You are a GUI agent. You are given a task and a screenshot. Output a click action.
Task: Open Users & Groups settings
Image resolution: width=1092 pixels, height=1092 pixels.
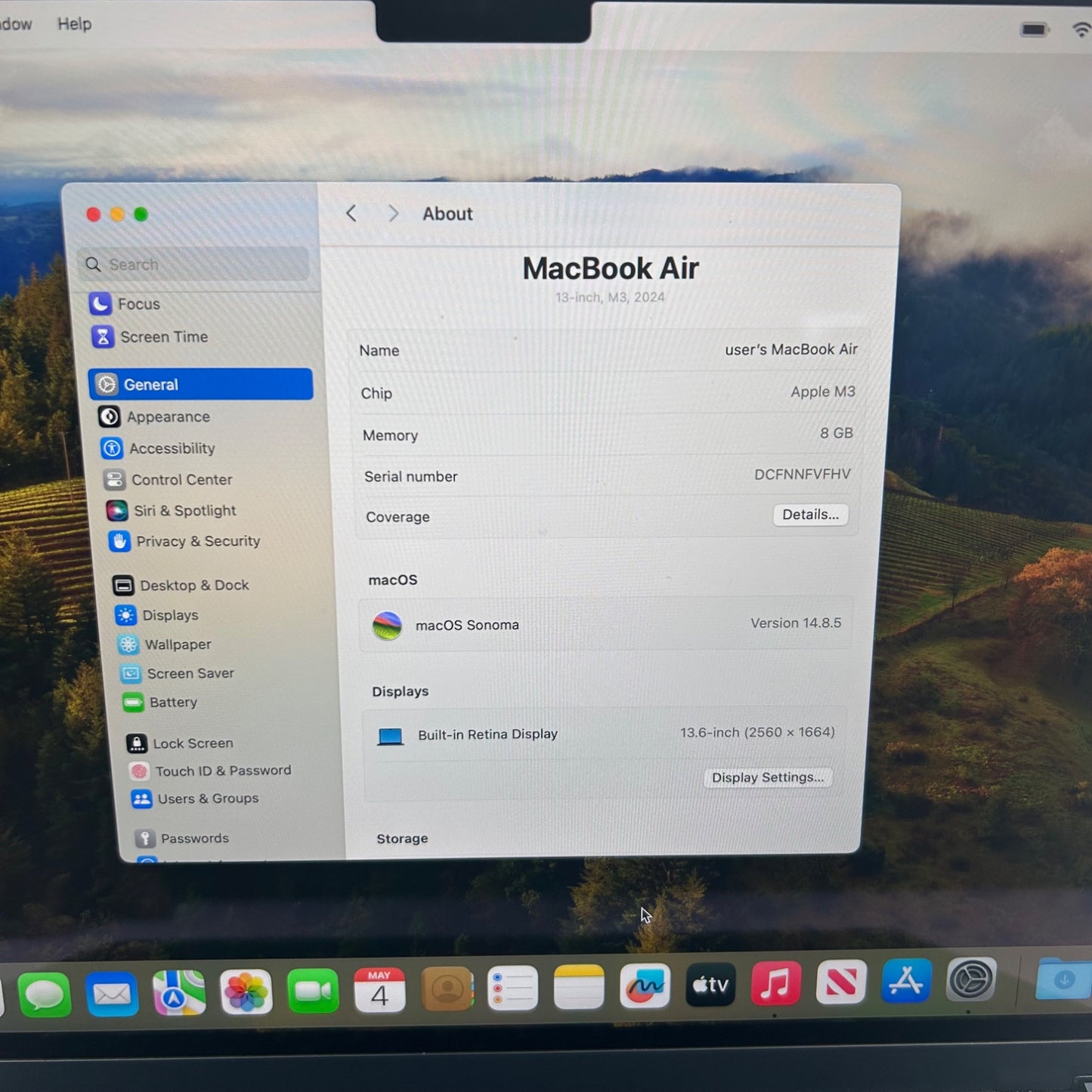pyautogui.click(x=195, y=799)
